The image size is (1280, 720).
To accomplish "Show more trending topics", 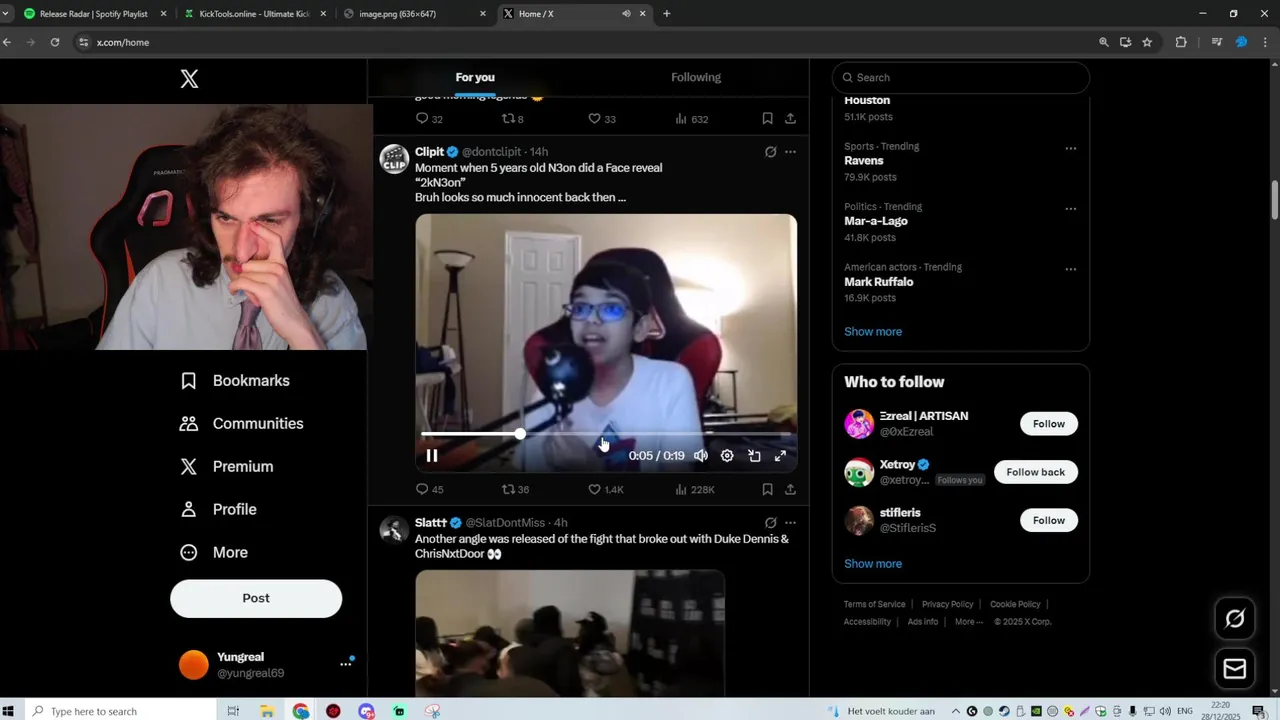I will click(873, 332).
